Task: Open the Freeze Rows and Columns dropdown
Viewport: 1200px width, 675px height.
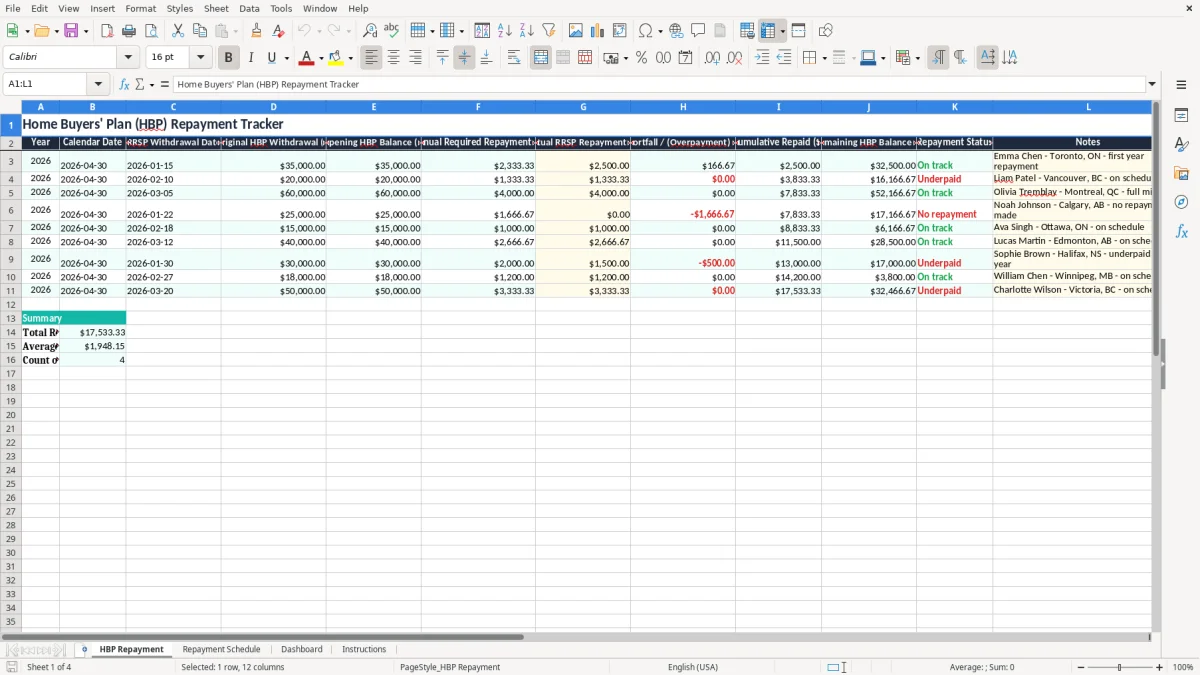Action: 782,31
